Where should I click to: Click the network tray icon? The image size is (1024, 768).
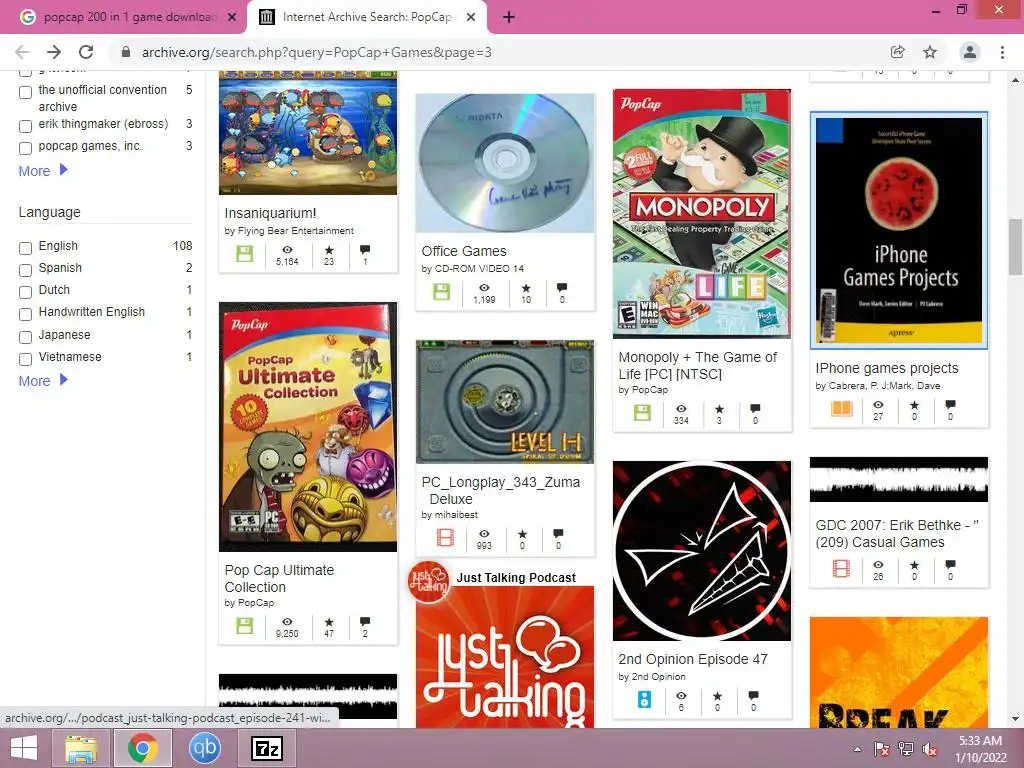[906, 749]
